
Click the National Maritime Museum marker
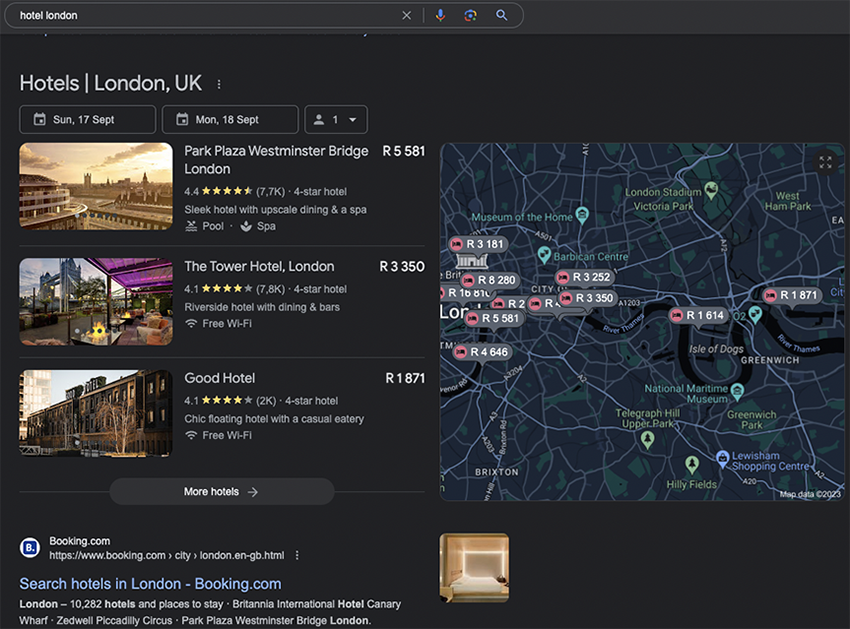tap(737, 391)
